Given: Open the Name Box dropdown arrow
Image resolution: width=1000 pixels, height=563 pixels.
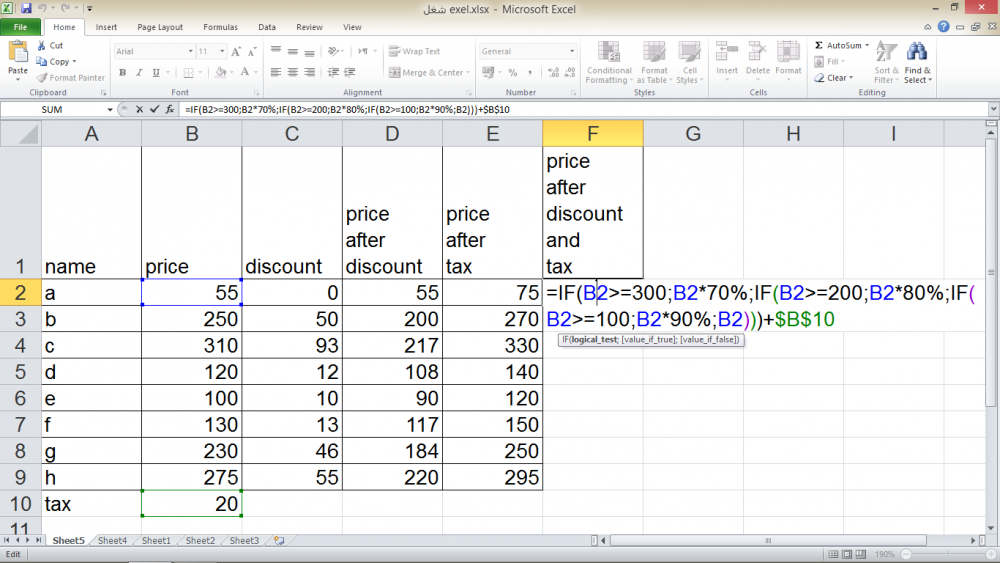Looking at the screenshot, I should [x=110, y=110].
